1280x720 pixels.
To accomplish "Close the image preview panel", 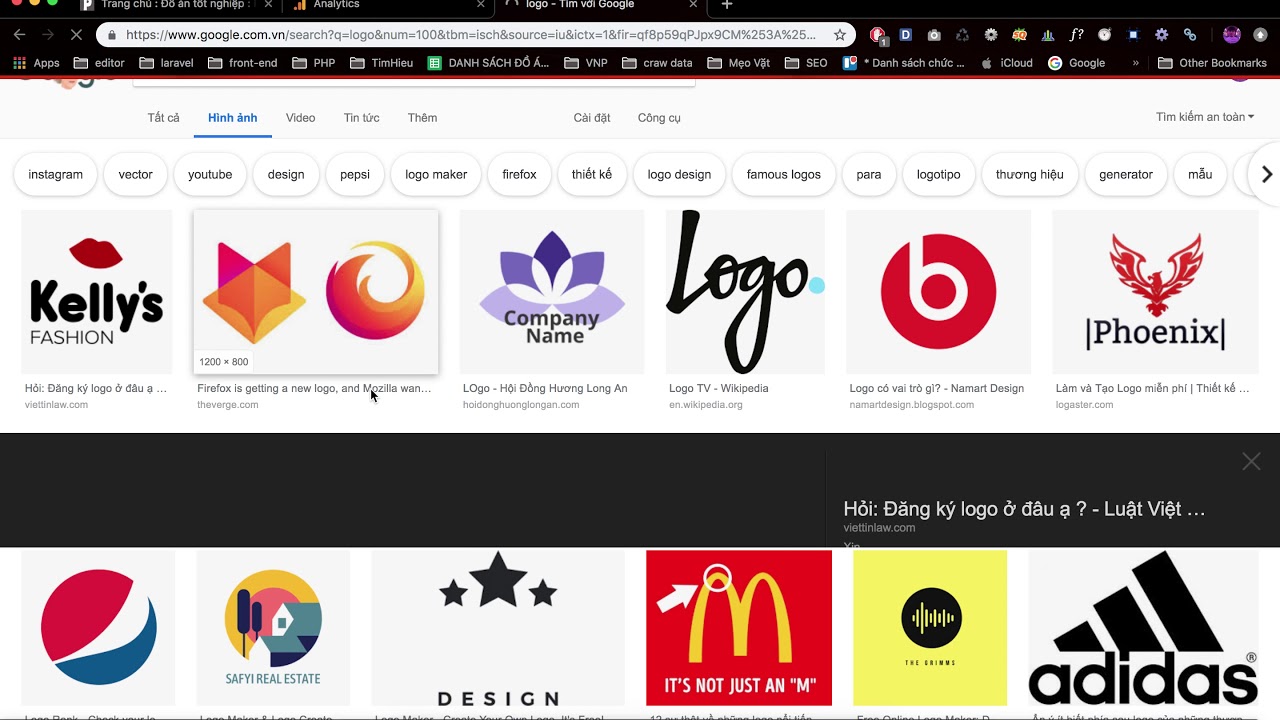I will tap(1251, 461).
